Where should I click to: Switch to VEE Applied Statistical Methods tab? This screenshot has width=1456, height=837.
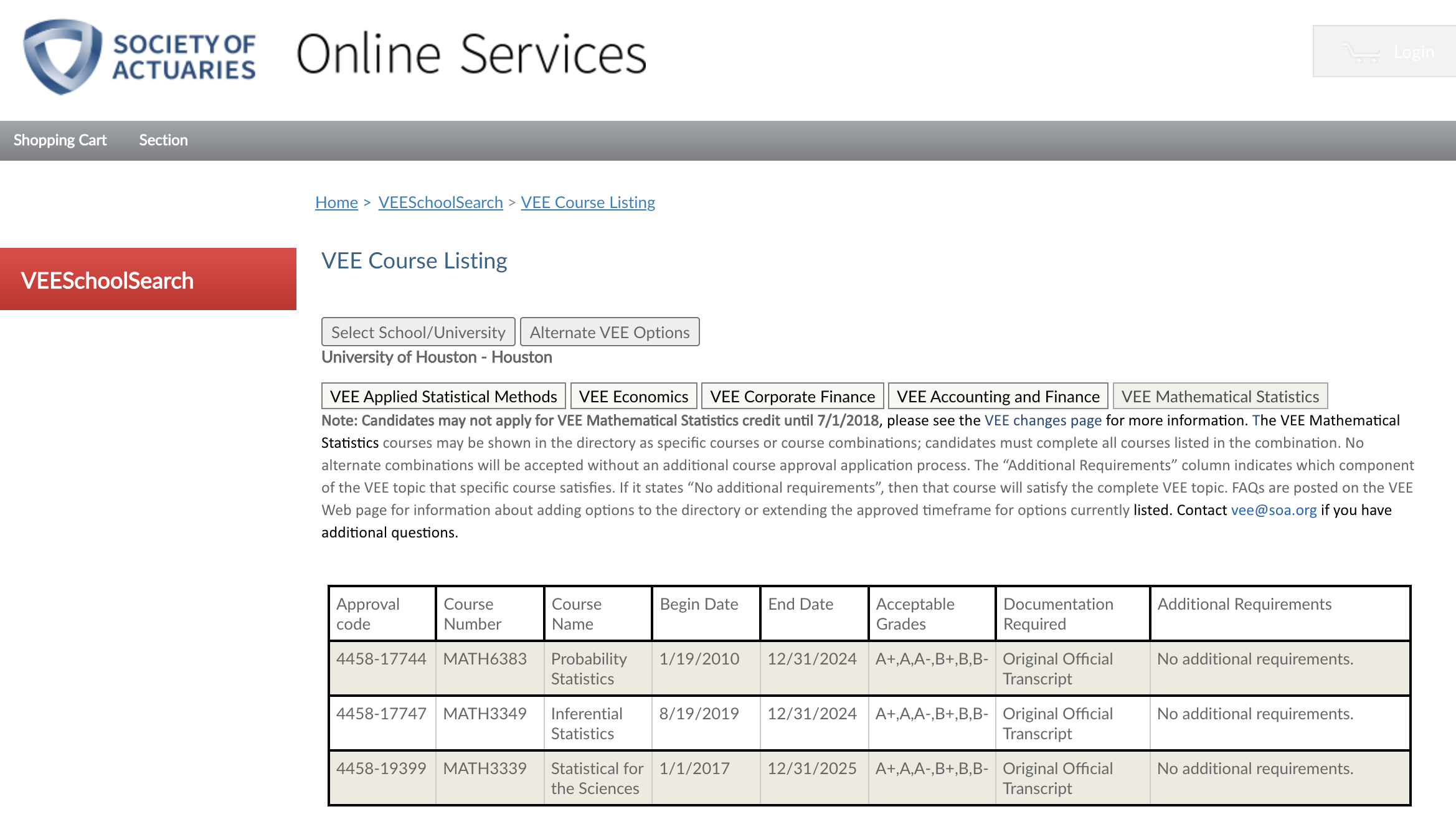click(443, 396)
